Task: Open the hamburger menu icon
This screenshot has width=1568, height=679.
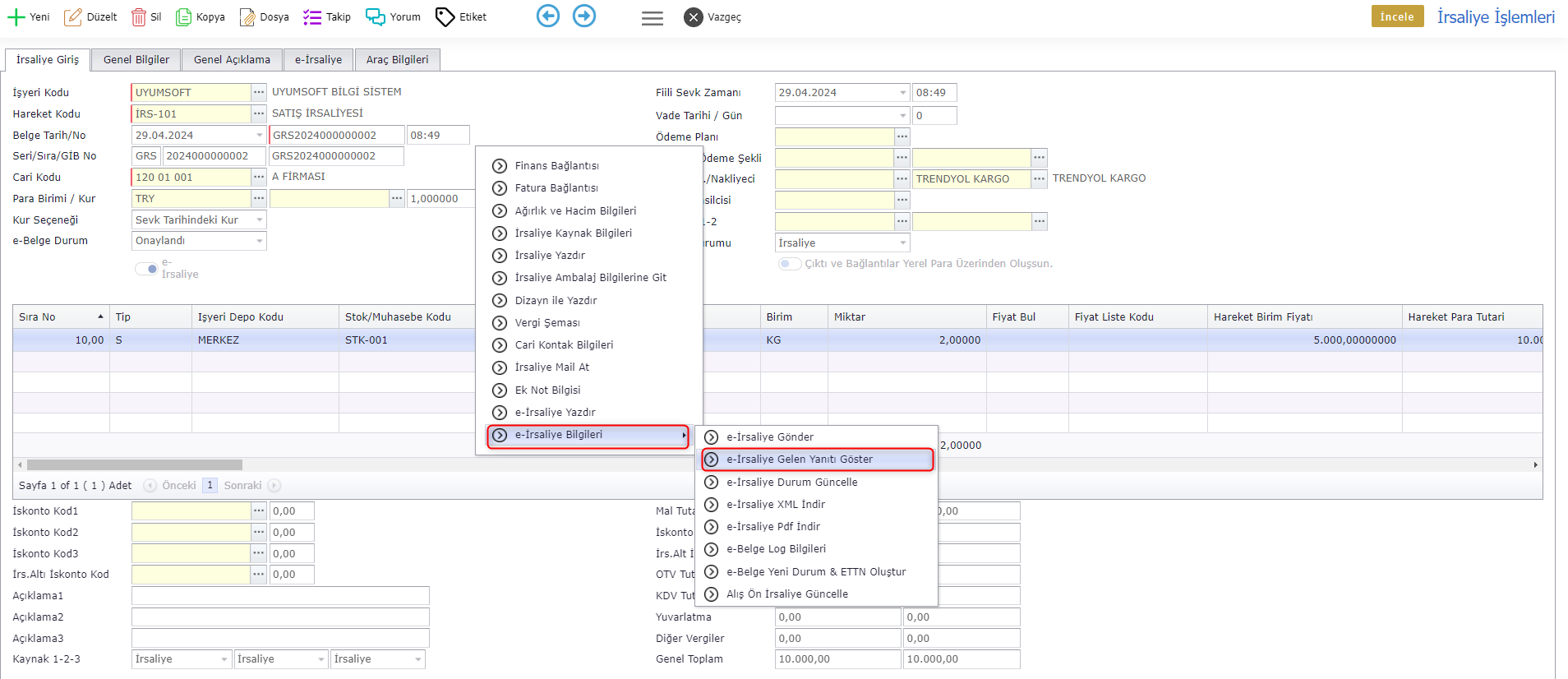Action: pyautogui.click(x=653, y=18)
